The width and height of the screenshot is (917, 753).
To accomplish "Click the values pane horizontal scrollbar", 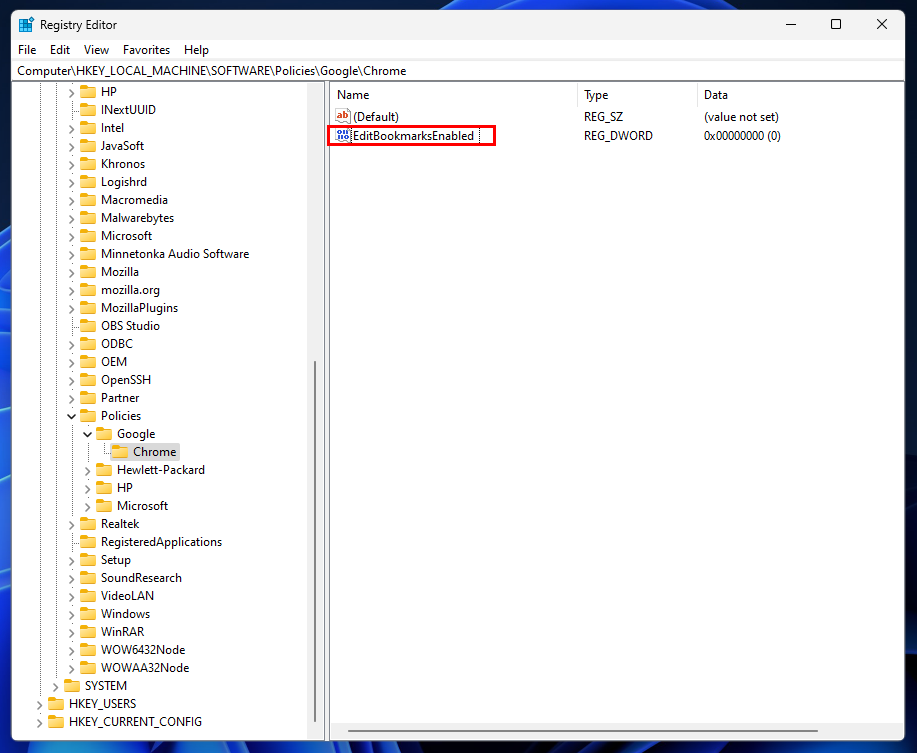I will [582, 731].
